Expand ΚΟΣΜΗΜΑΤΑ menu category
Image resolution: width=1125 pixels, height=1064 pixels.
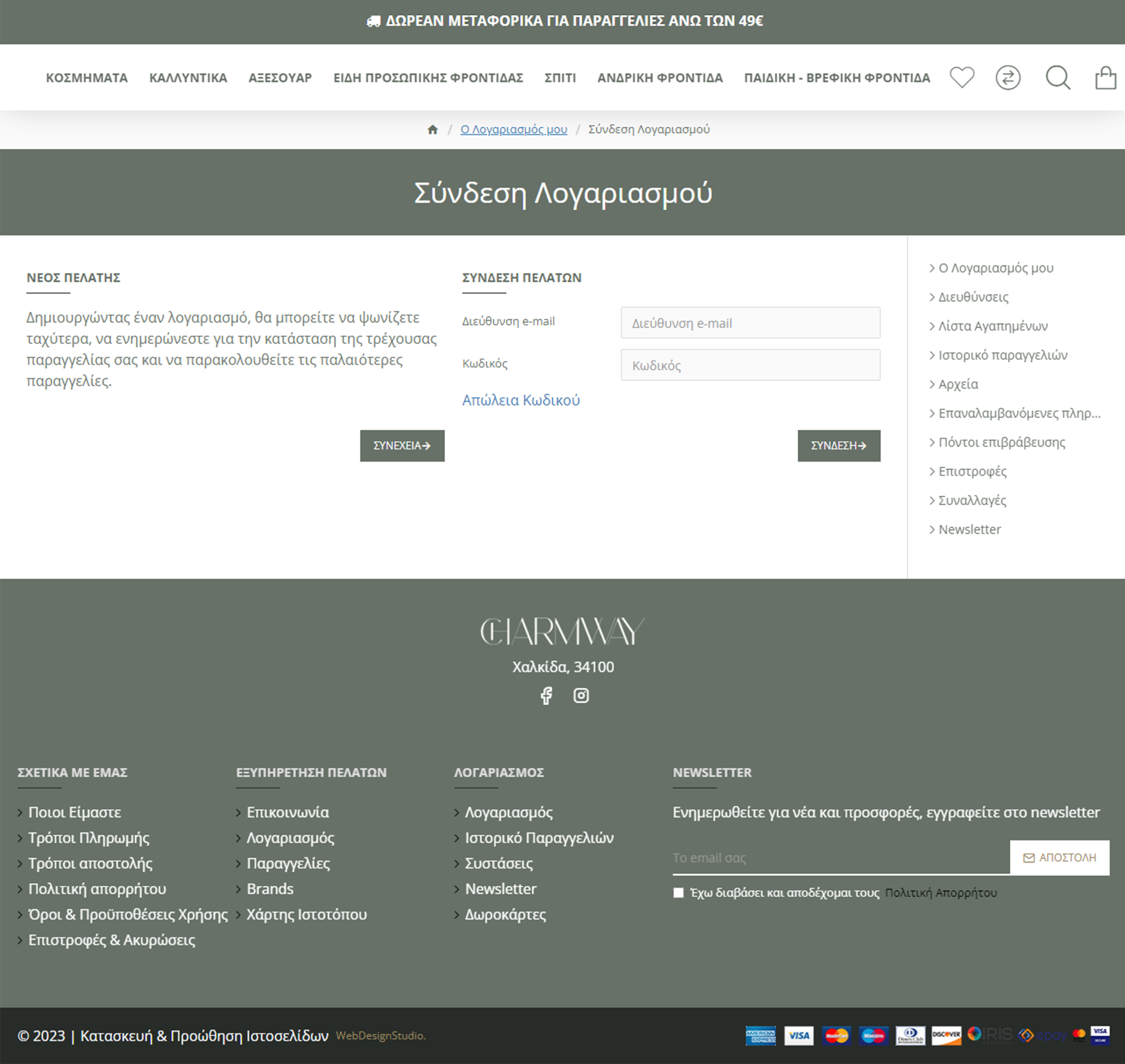point(87,78)
